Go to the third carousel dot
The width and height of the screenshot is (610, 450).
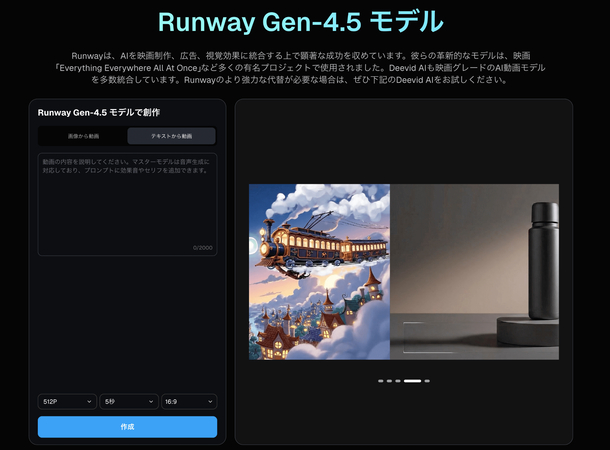pyautogui.click(x=398, y=381)
